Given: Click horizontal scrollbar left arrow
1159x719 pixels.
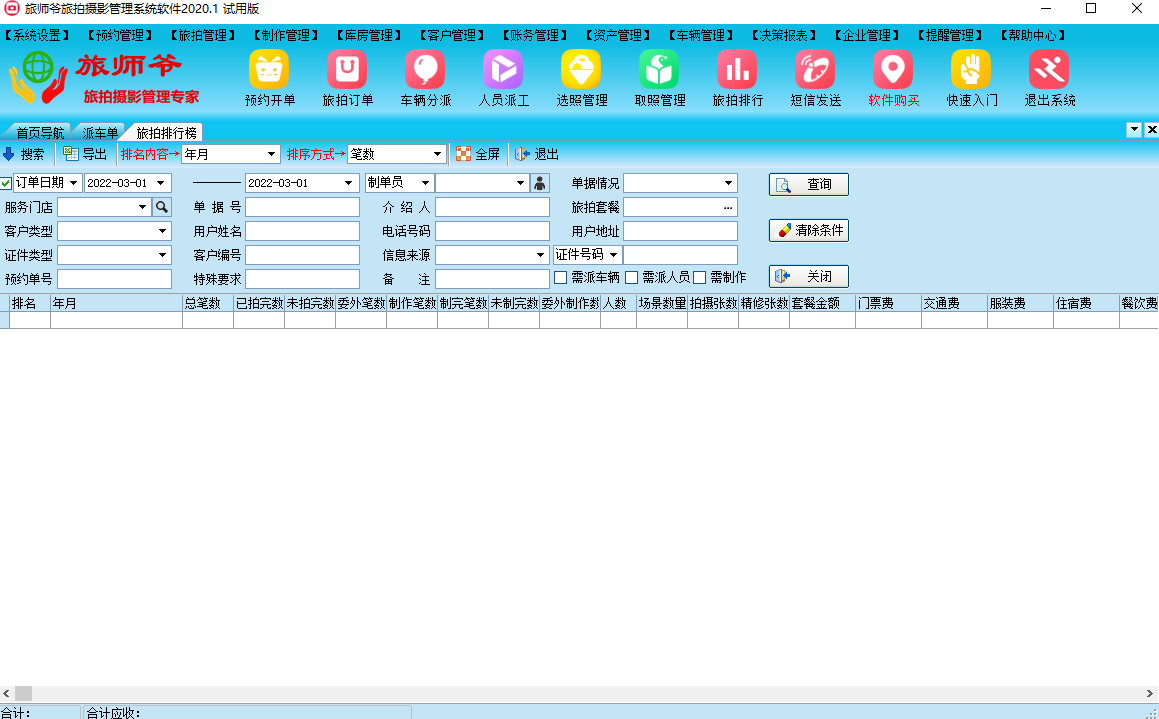Looking at the screenshot, I should pyautogui.click(x=7, y=693).
